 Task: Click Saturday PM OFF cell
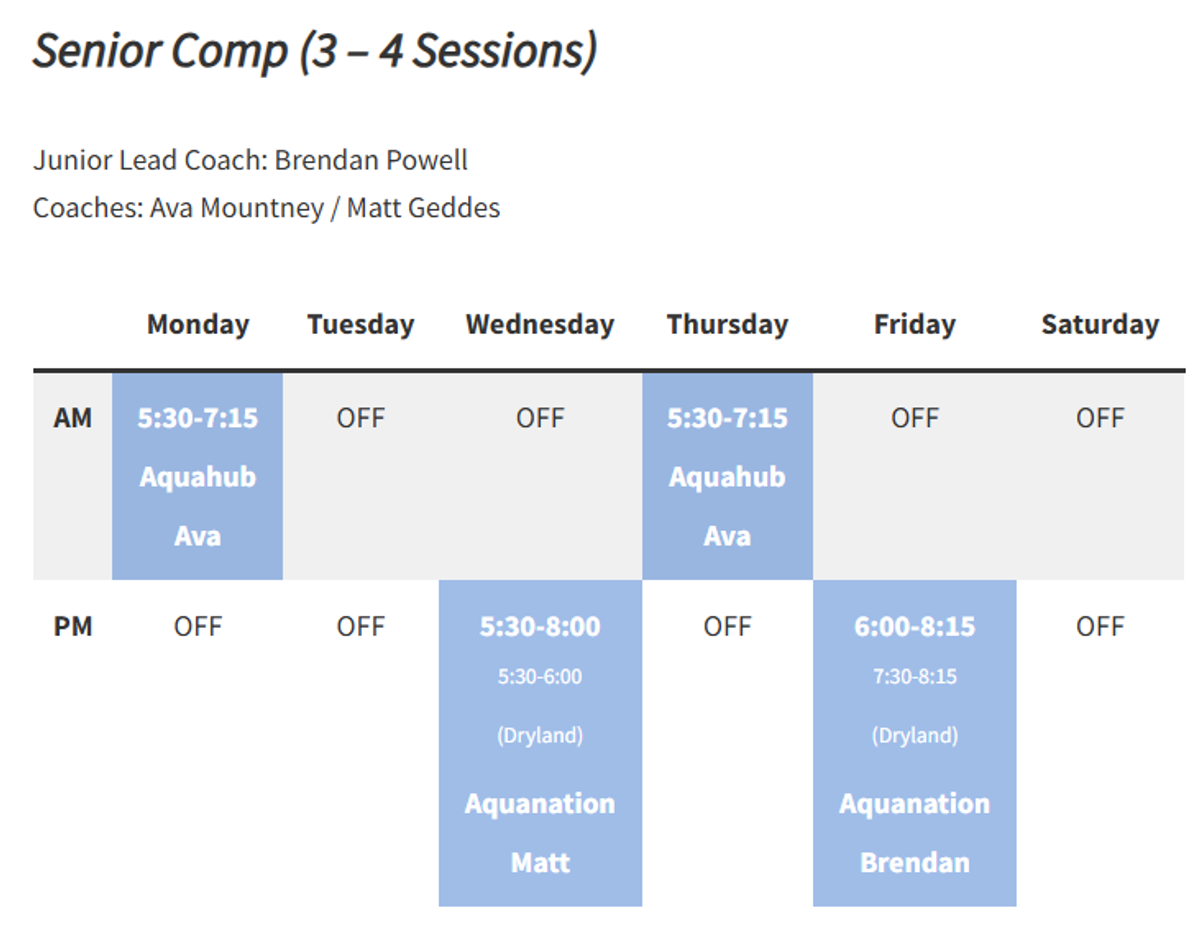(1100, 627)
